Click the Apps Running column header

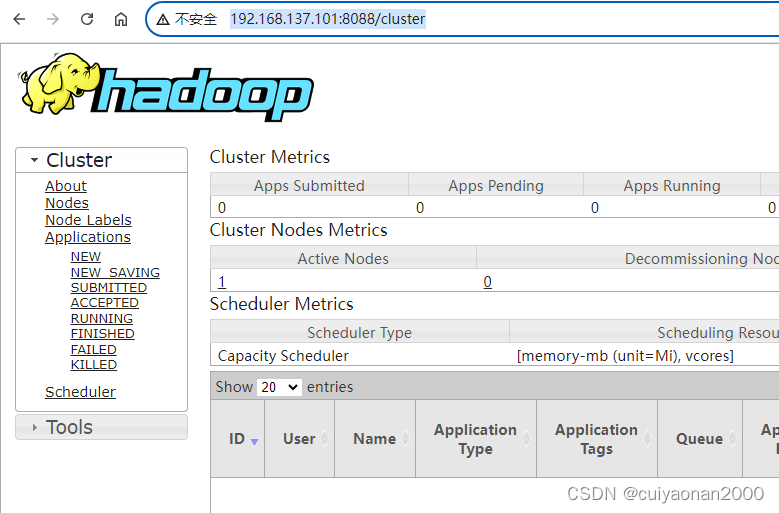[x=672, y=186]
